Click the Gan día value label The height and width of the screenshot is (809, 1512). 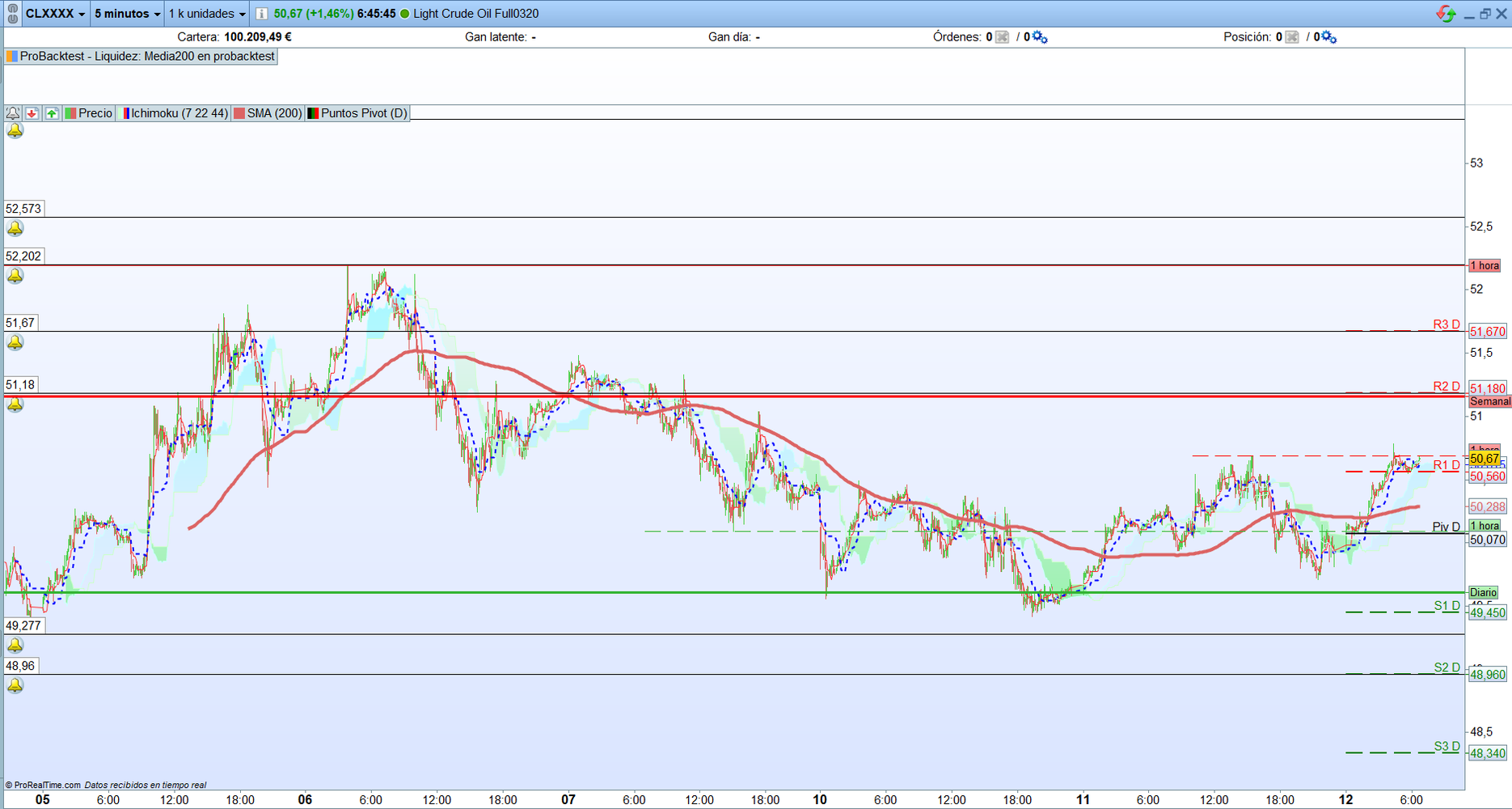734,37
